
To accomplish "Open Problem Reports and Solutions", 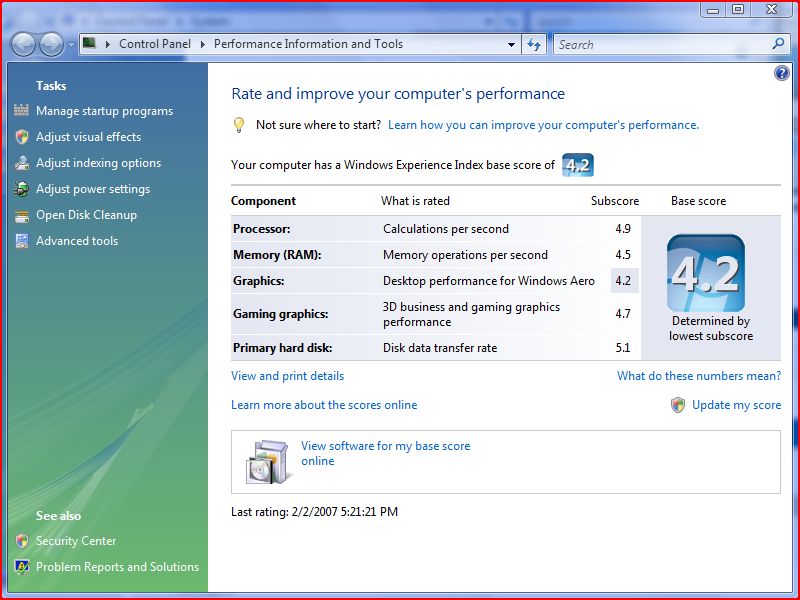I will click(x=117, y=567).
